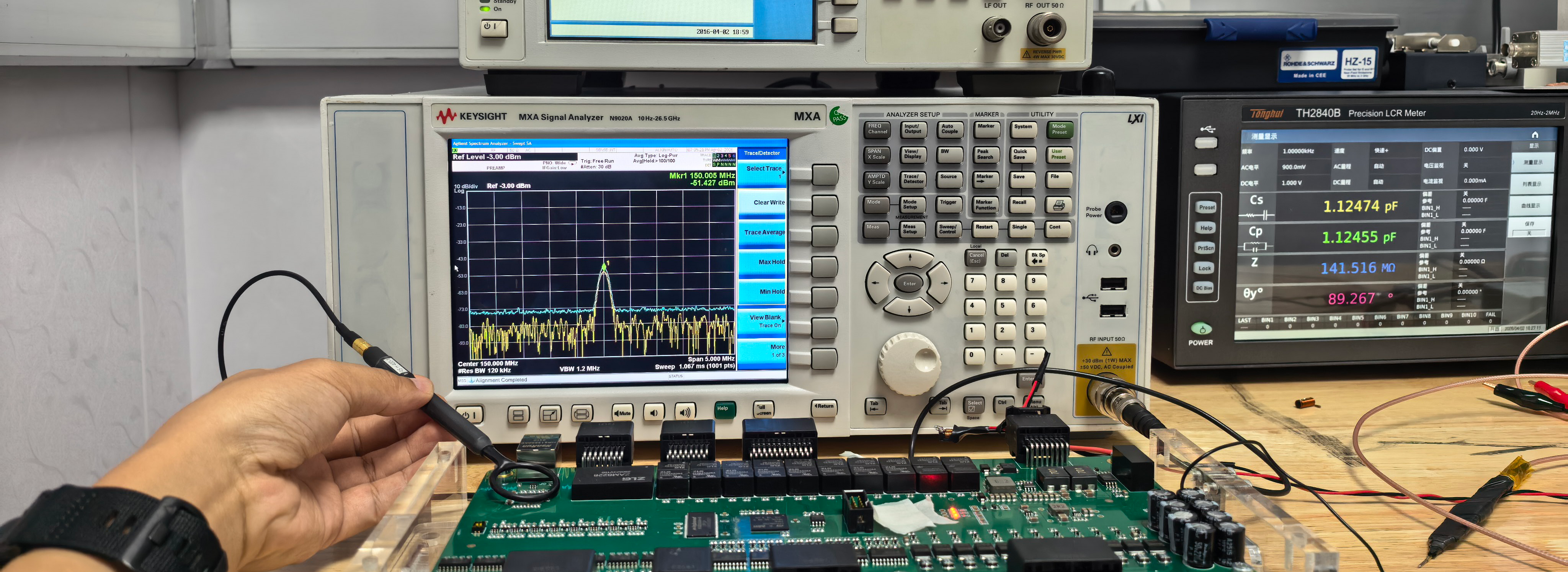Tap the printer key on the MXA panel

[x=1059, y=205]
